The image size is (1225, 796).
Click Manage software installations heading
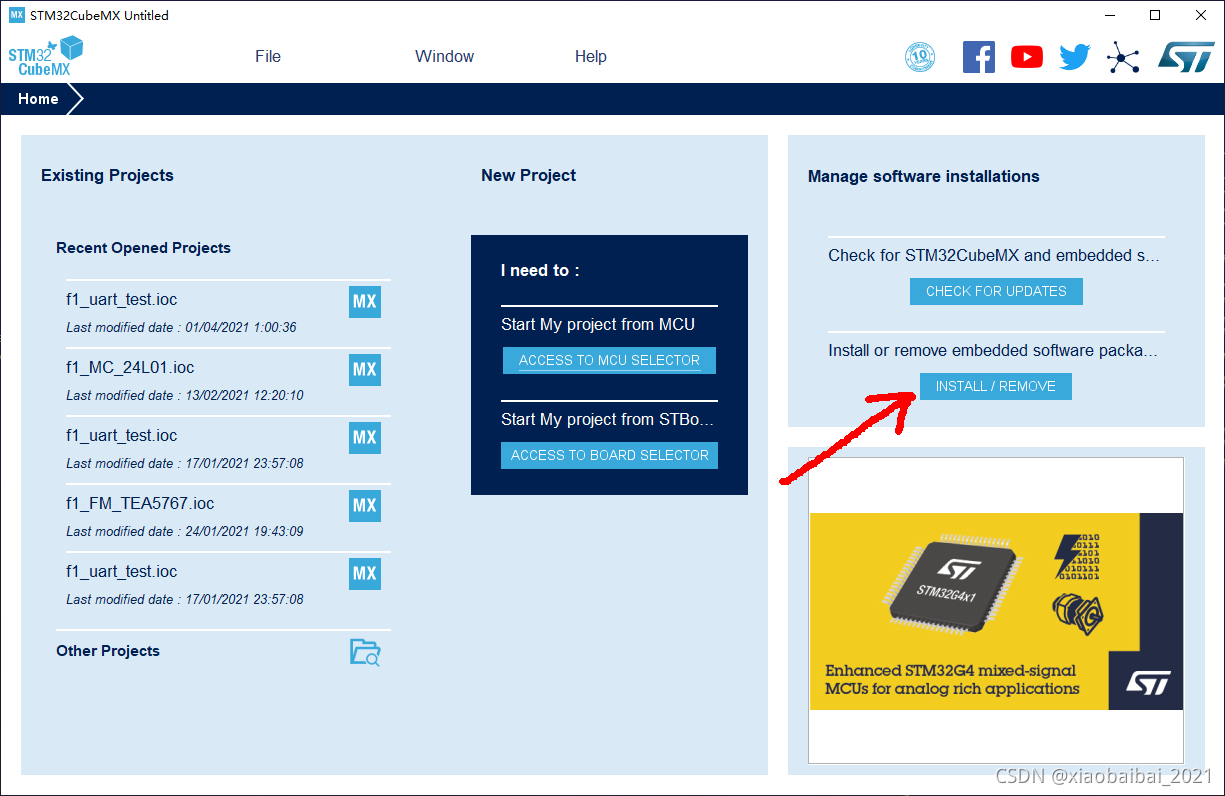[924, 176]
